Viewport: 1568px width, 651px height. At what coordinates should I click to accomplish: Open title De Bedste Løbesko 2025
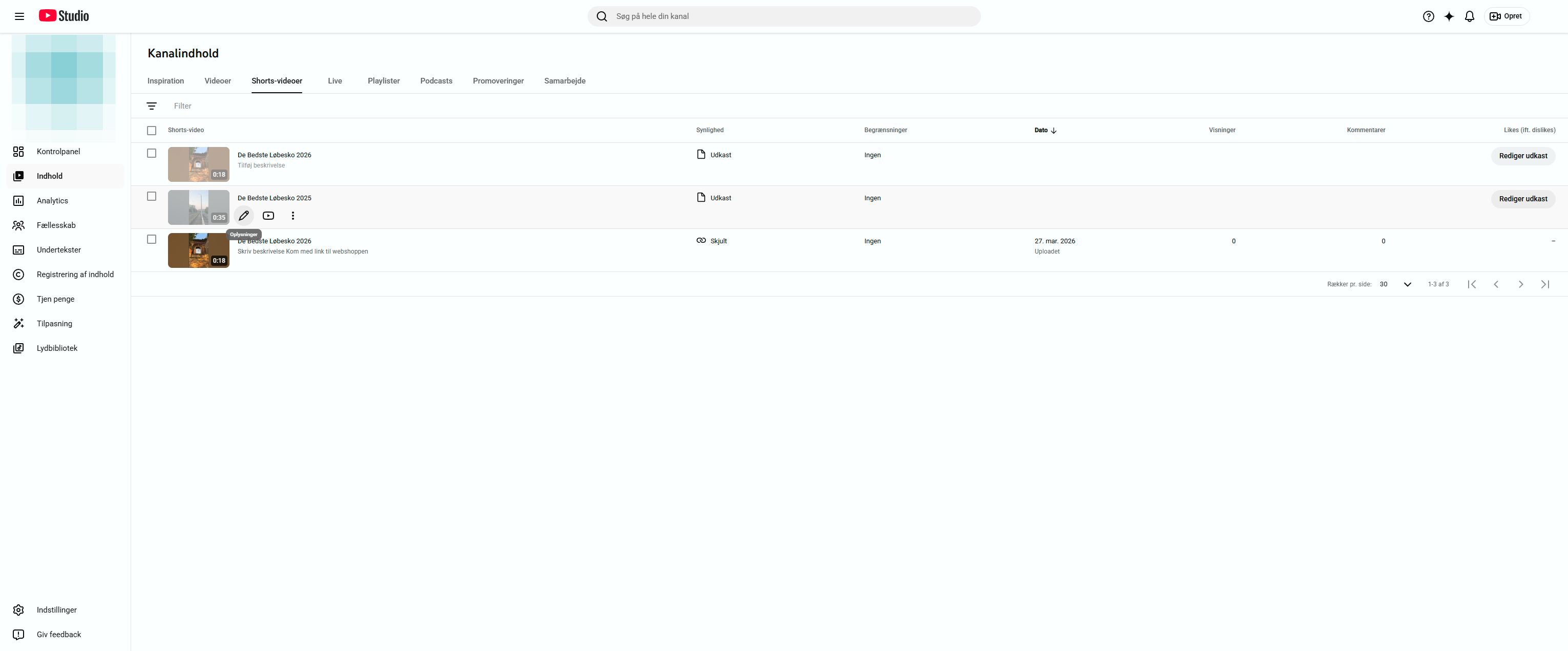[274, 198]
